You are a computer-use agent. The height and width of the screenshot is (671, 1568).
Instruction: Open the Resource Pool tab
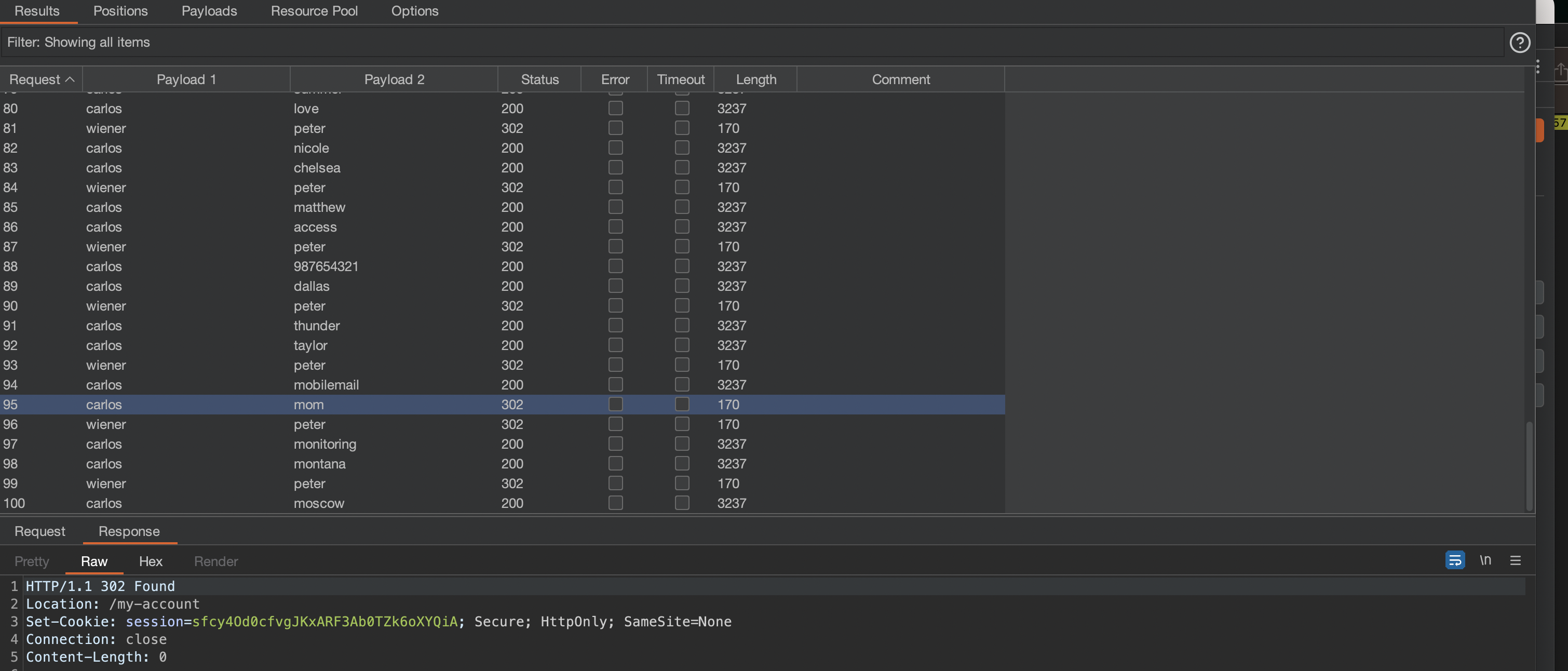pyautogui.click(x=314, y=11)
